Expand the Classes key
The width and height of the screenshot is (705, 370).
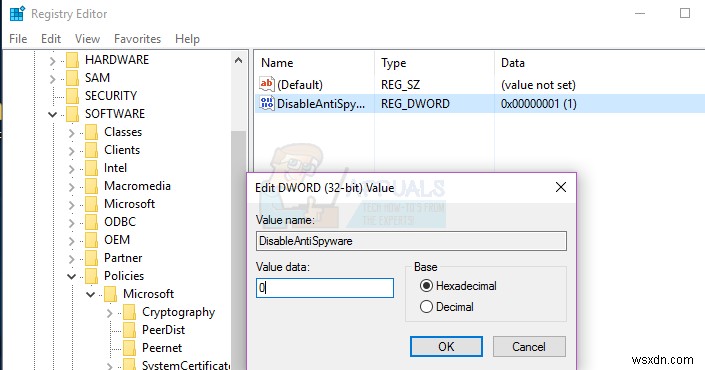(x=71, y=133)
